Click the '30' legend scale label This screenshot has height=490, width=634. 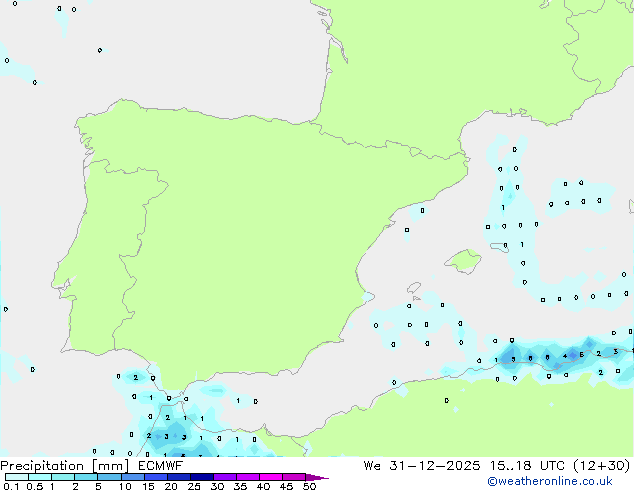coord(217,486)
